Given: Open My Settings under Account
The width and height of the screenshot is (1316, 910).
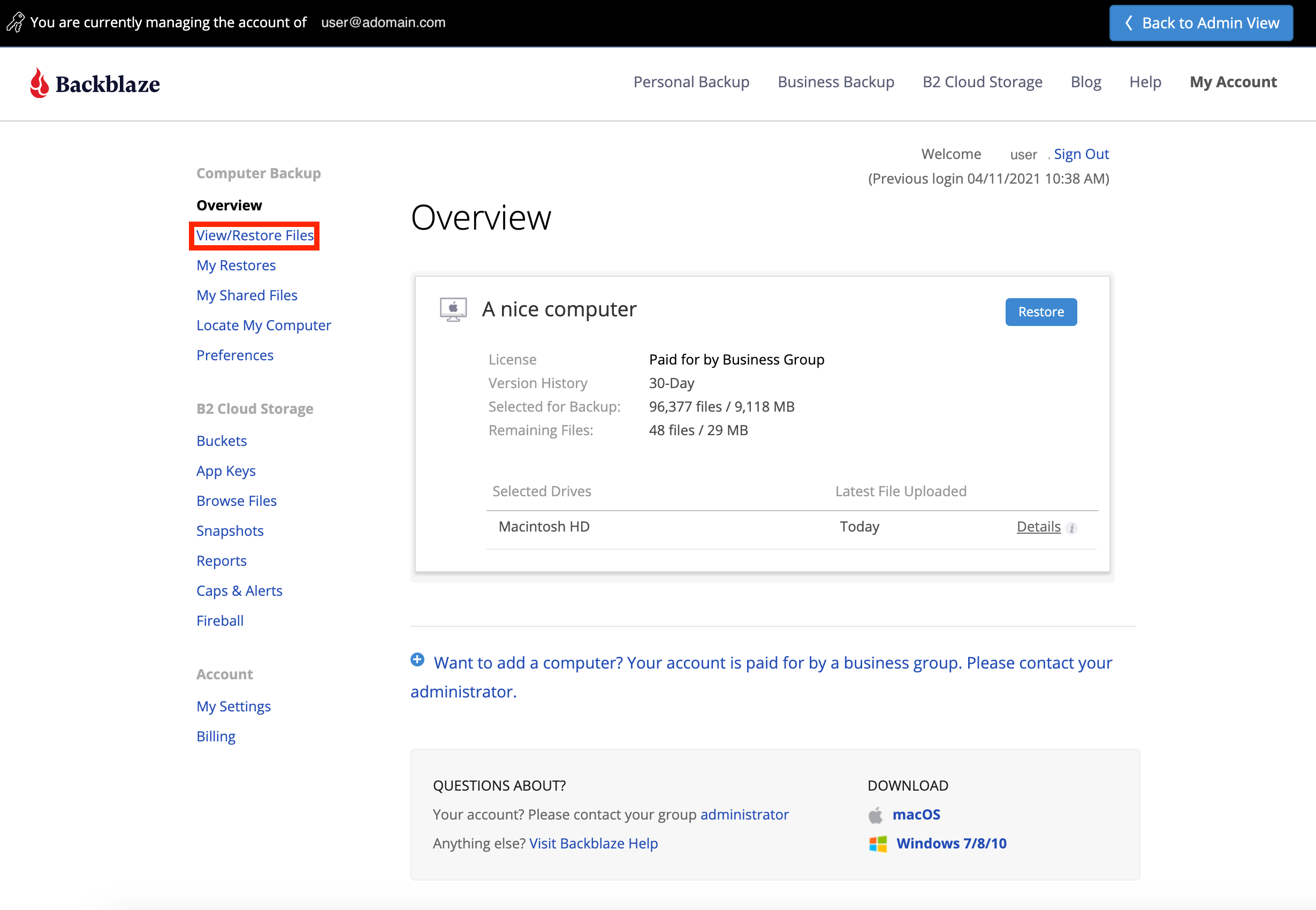Looking at the screenshot, I should click(x=234, y=707).
